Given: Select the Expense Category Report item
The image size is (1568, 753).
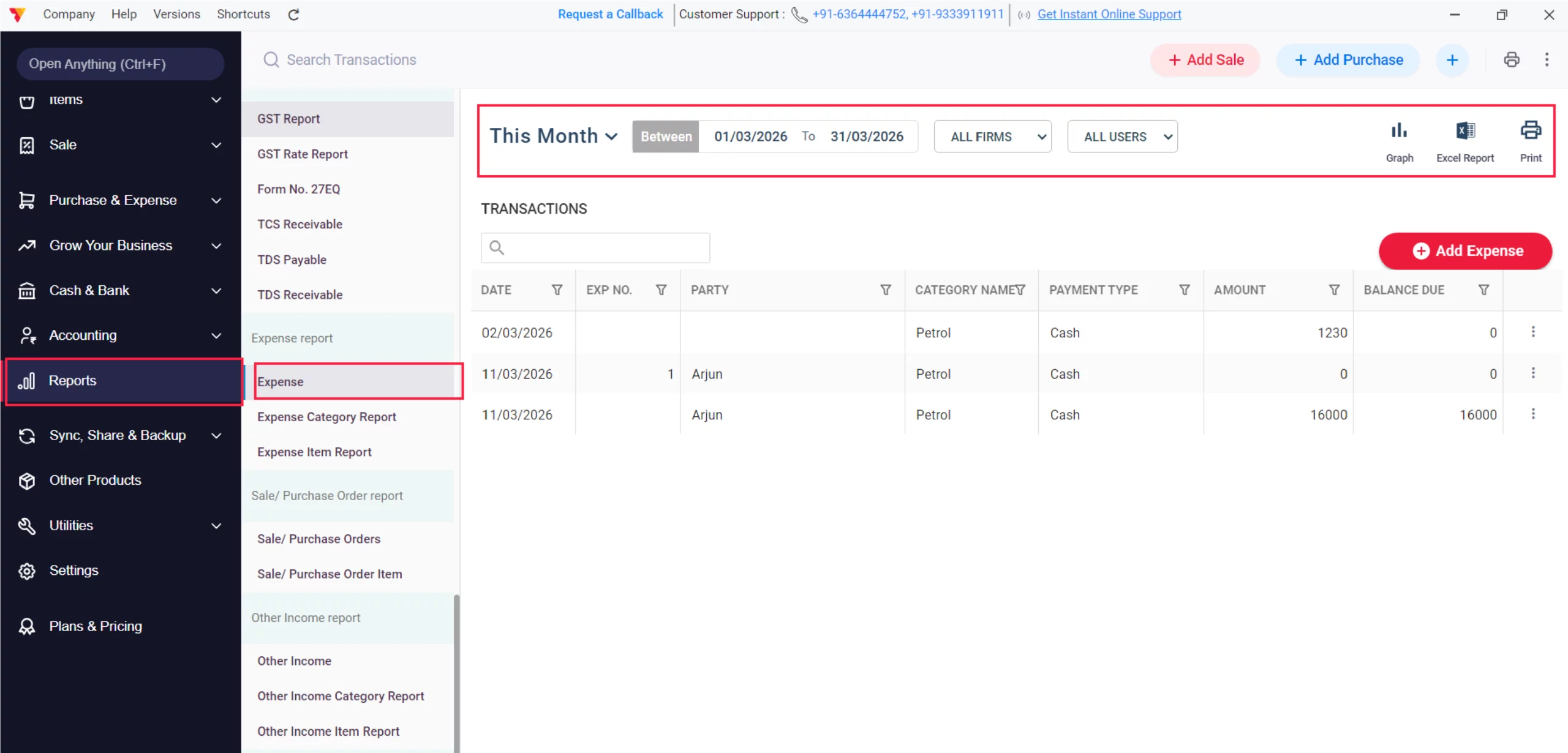Looking at the screenshot, I should [326, 417].
